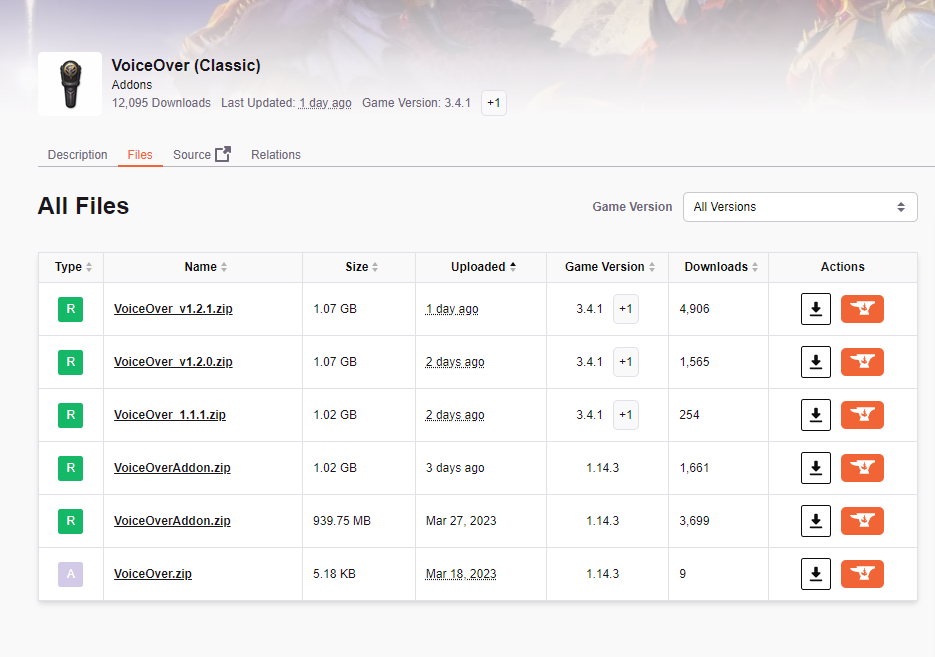Click the Addons category link
Image resolution: width=935 pixels, height=657 pixels.
[x=132, y=85]
